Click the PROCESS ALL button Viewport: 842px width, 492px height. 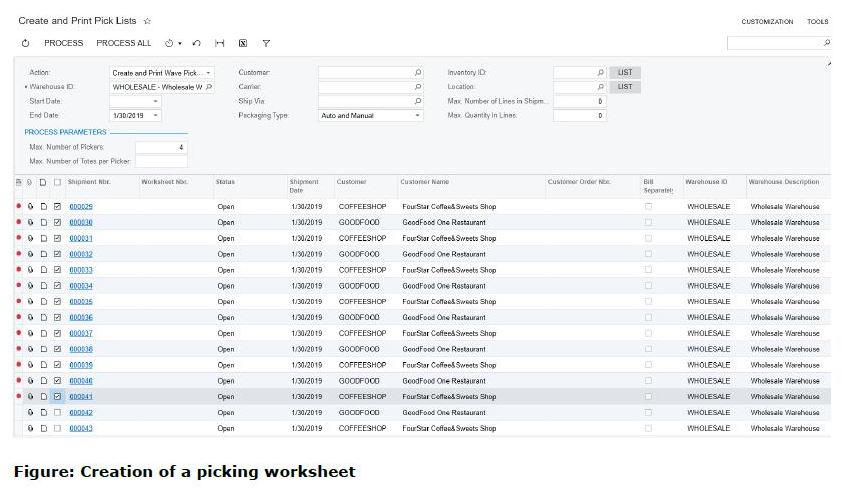click(x=124, y=43)
